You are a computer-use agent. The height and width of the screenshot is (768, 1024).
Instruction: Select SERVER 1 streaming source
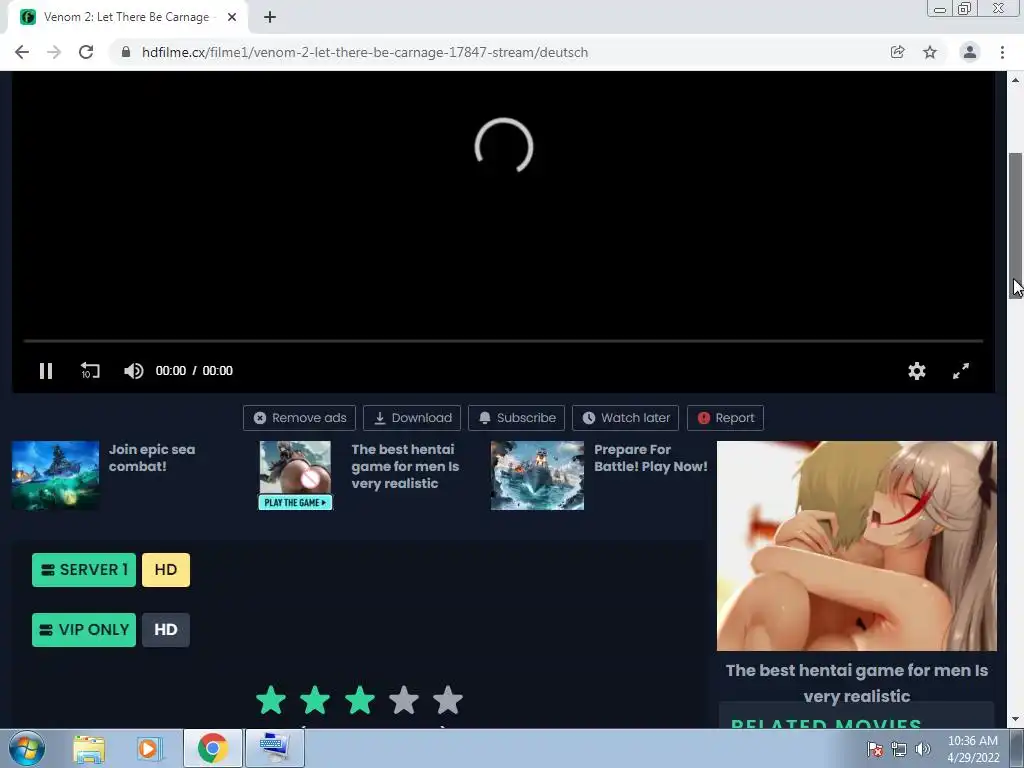[84, 569]
